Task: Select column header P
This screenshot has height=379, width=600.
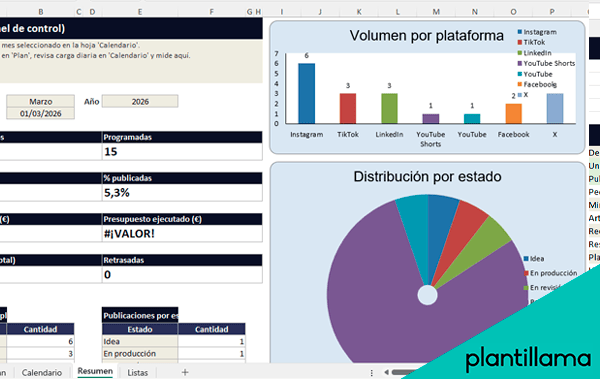Action: pyautogui.click(x=552, y=12)
